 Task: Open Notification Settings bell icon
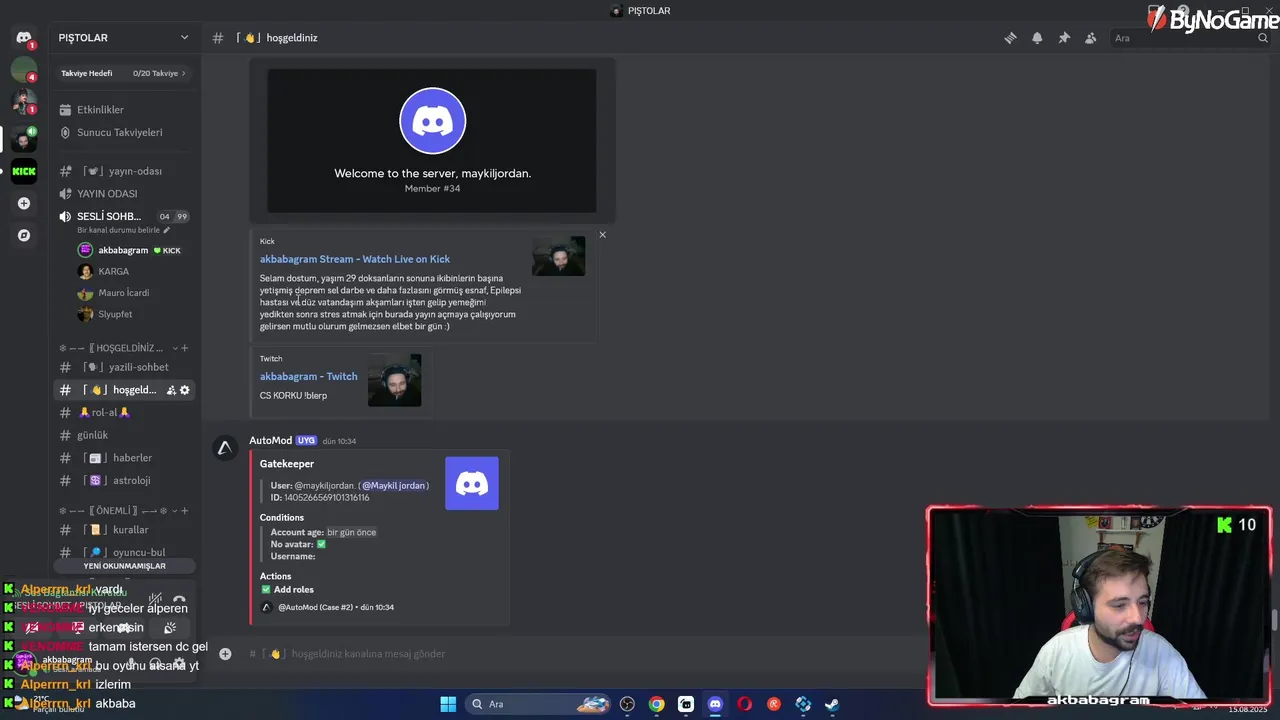tap(1037, 38)
